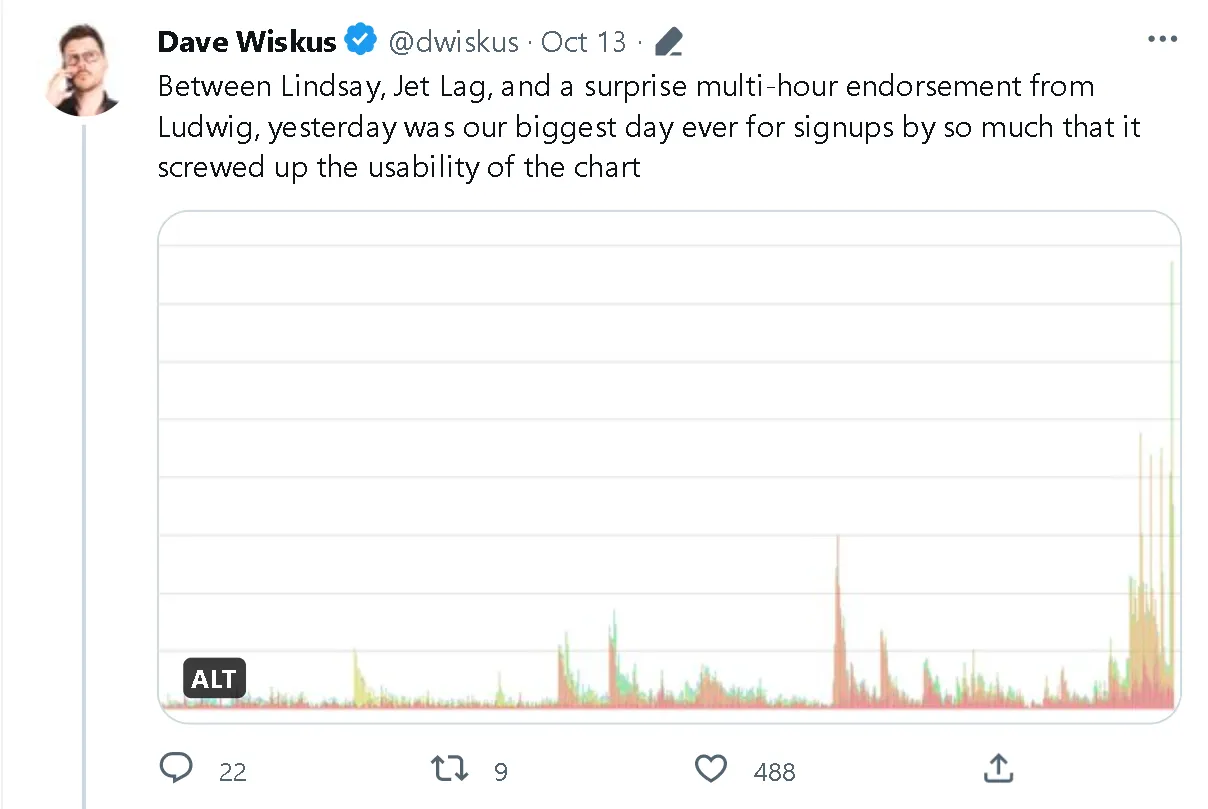1208x809 pixels.
Task: Open the share upload arrow icon
Action: pos(998,768)
